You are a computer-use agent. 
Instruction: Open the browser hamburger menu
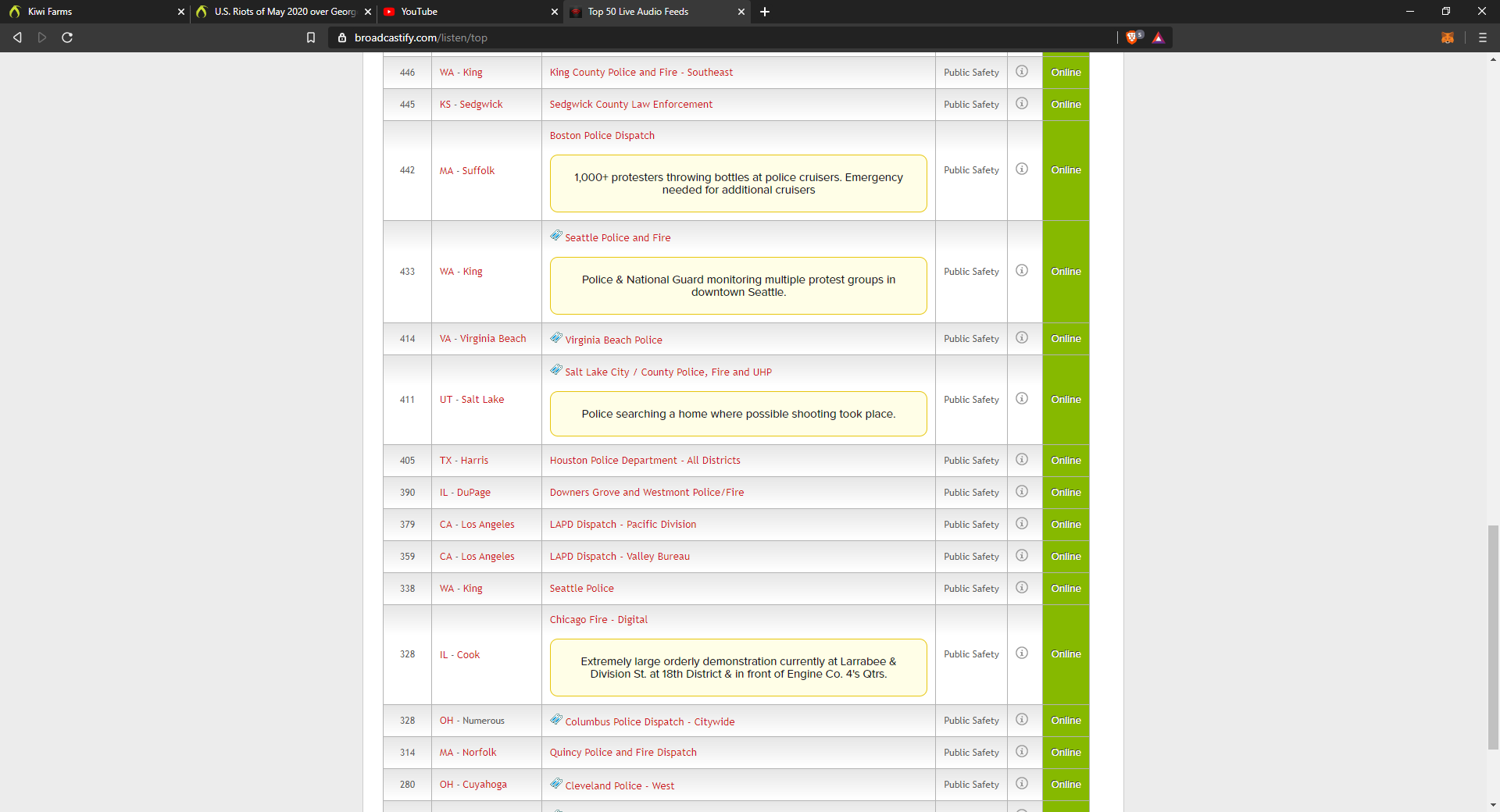click(x=1483, y=37)
